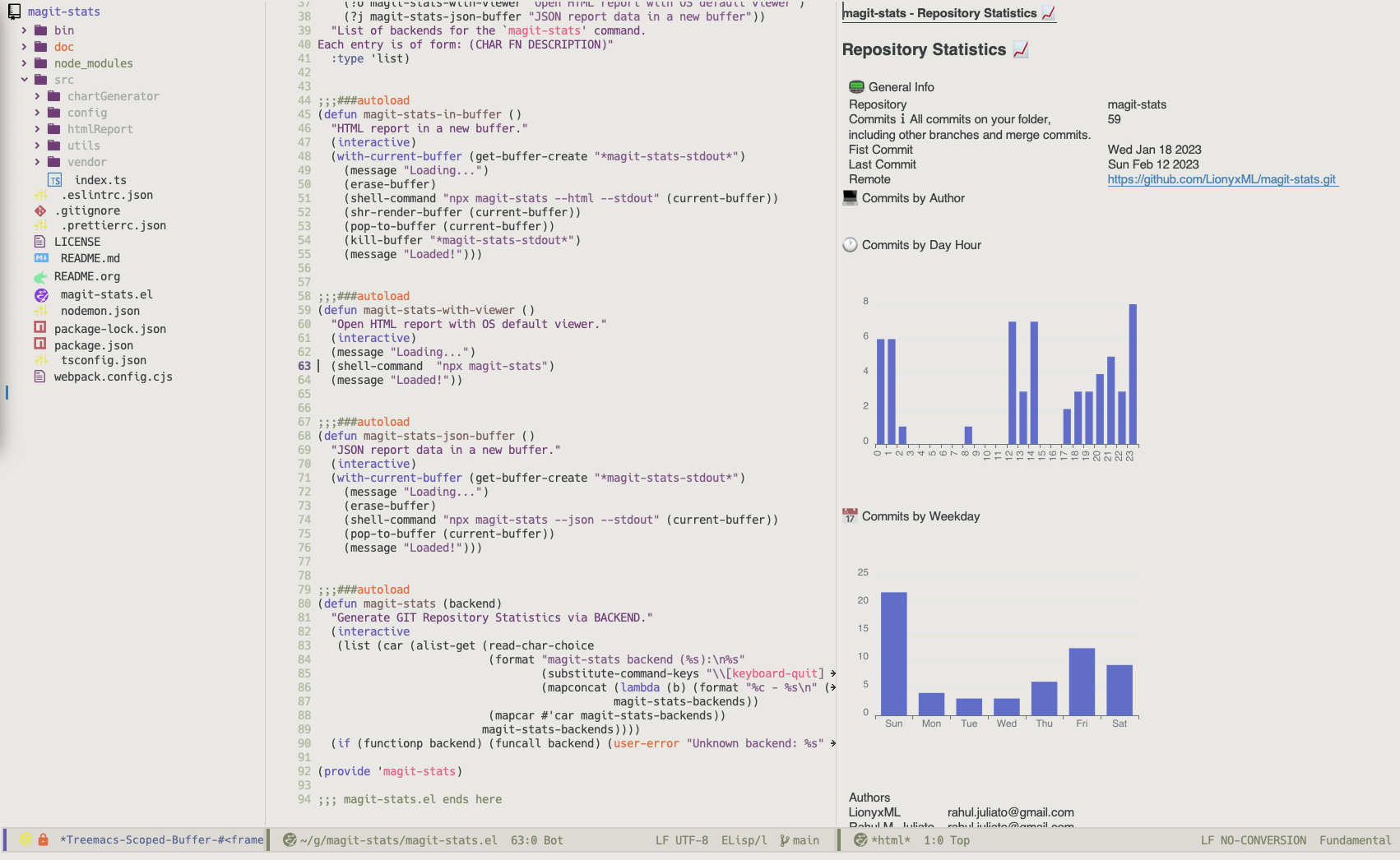Expand the vendor folder chevron
This screenshot has height=860, width=1400.
point(37,162)
